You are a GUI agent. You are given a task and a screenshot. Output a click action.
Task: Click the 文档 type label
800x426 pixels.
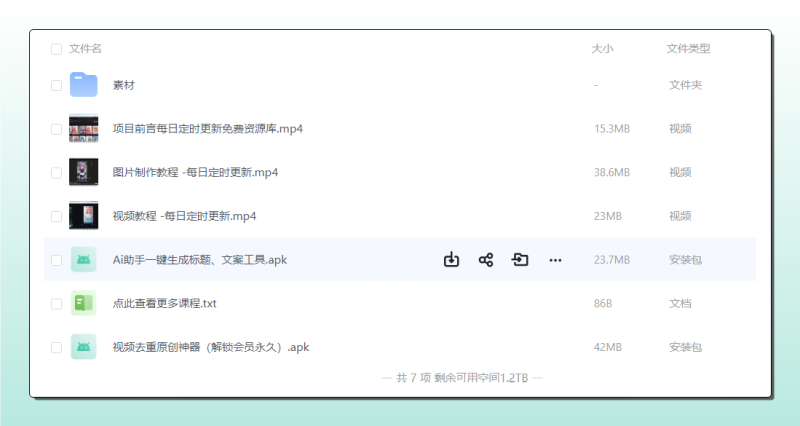coord(680,304)
